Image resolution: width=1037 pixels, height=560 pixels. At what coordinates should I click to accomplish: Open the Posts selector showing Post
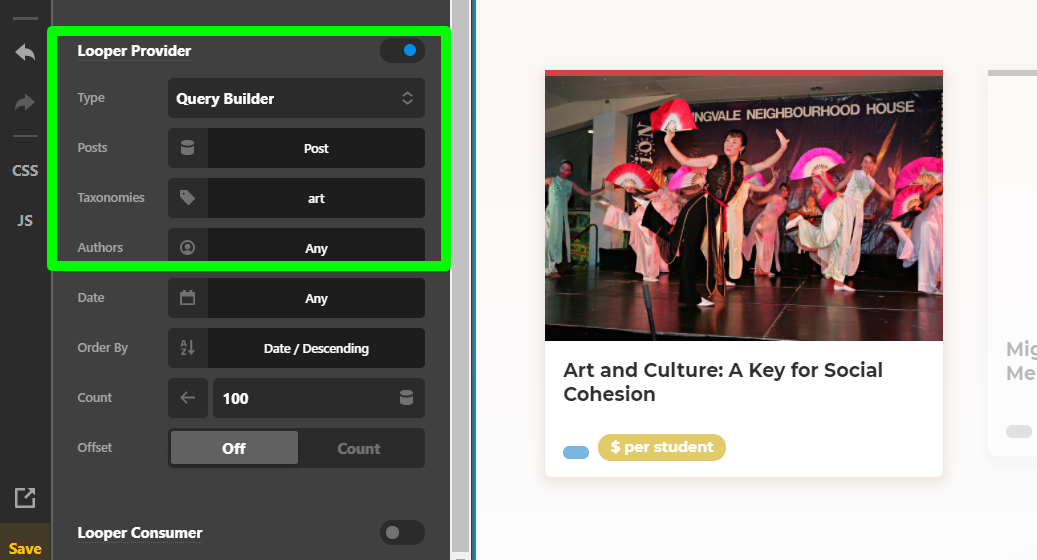tap(316, 148)
